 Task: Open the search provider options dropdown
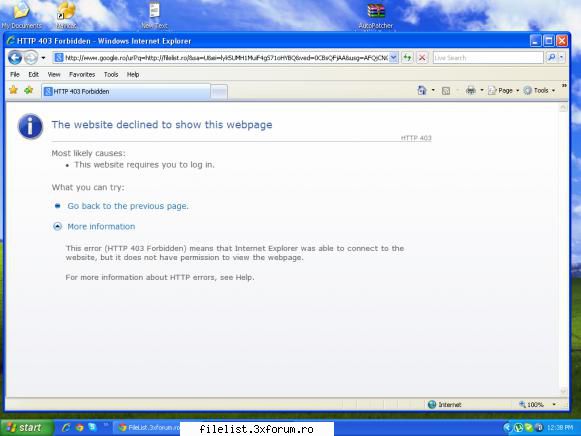point(561,57)
